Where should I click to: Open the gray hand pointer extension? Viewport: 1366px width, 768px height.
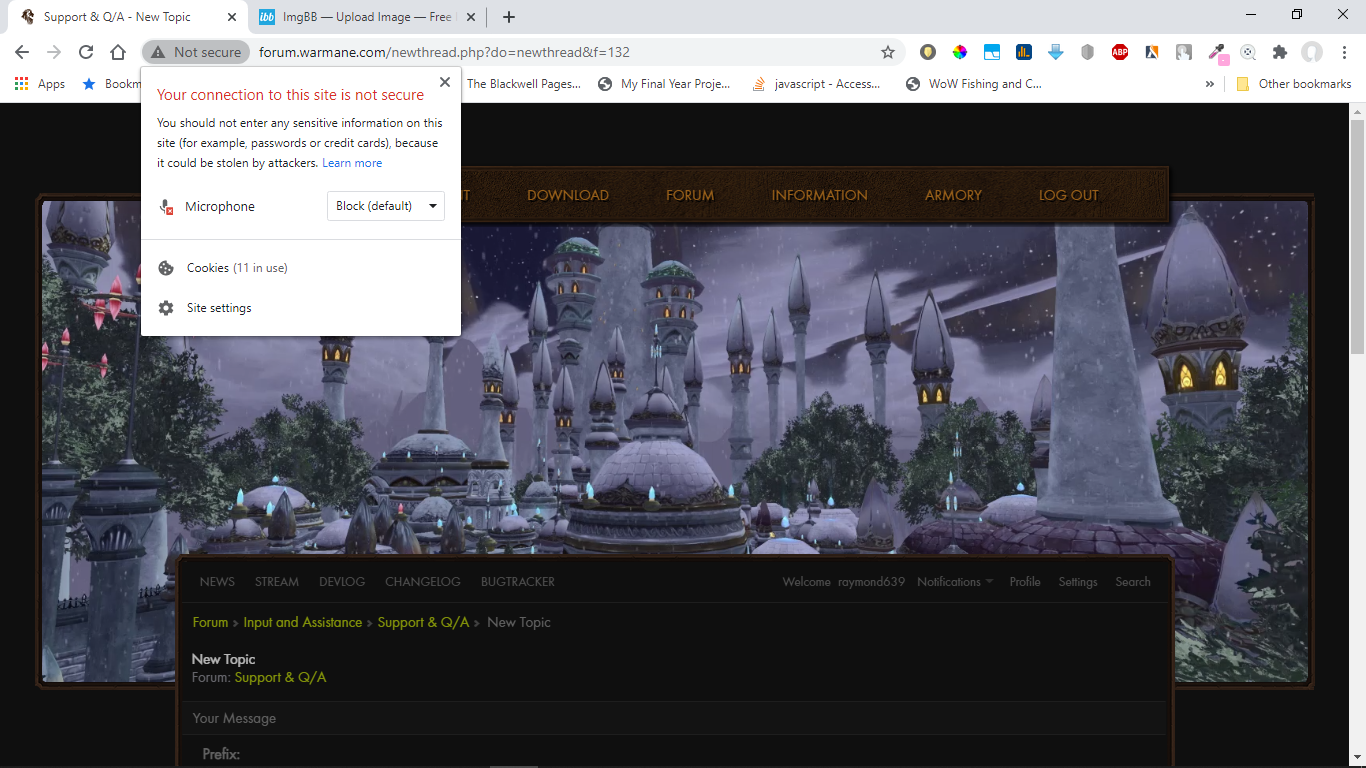1184,52
